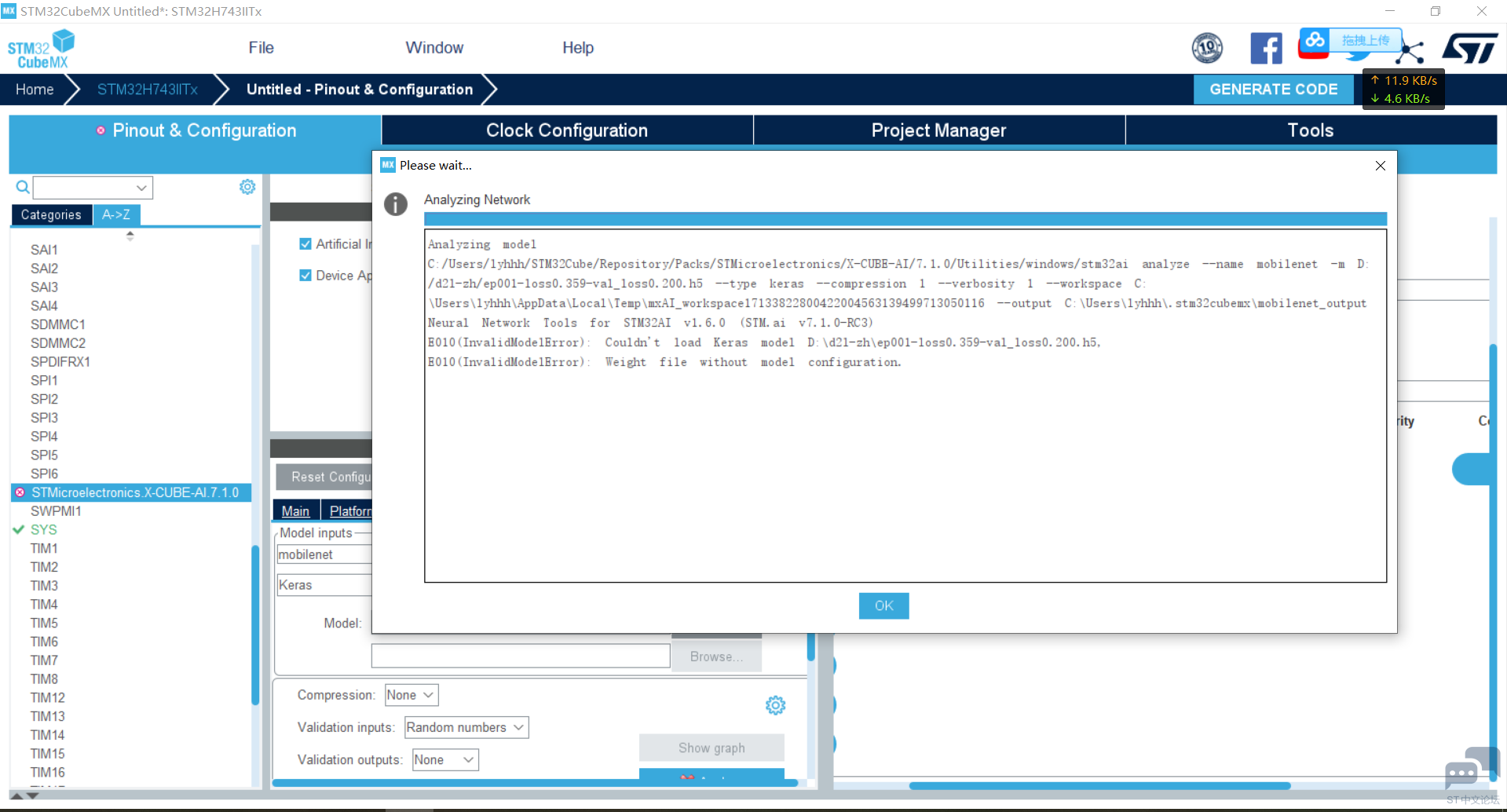Open the File menu
The width and height of the screenshot is (1507, 812).
point(261,48)
